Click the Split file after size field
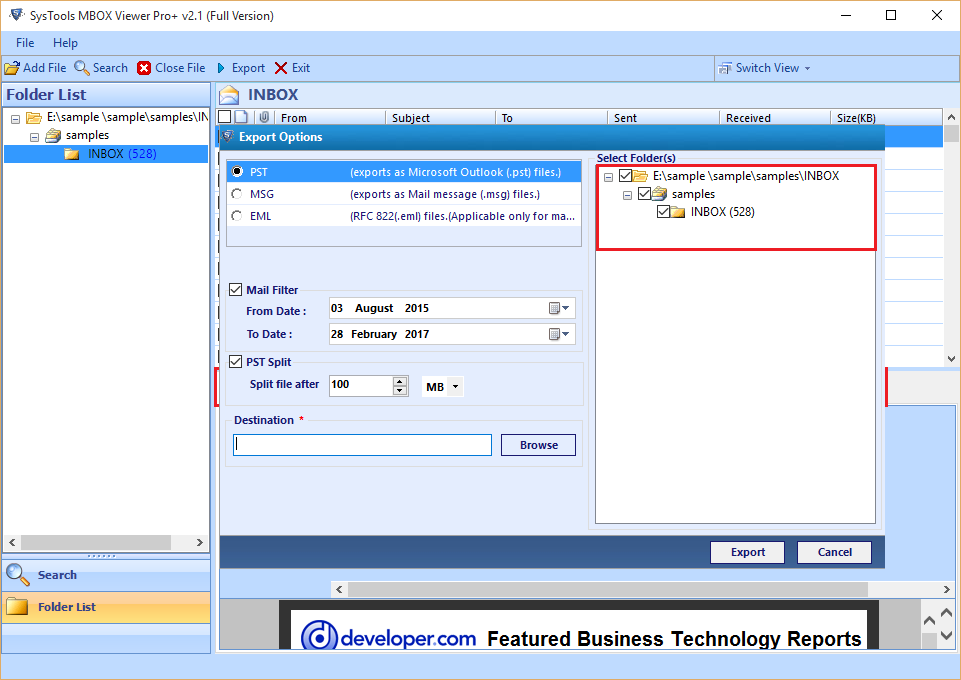The height and width of the screenshot is (680, 961). pos(361,385)
